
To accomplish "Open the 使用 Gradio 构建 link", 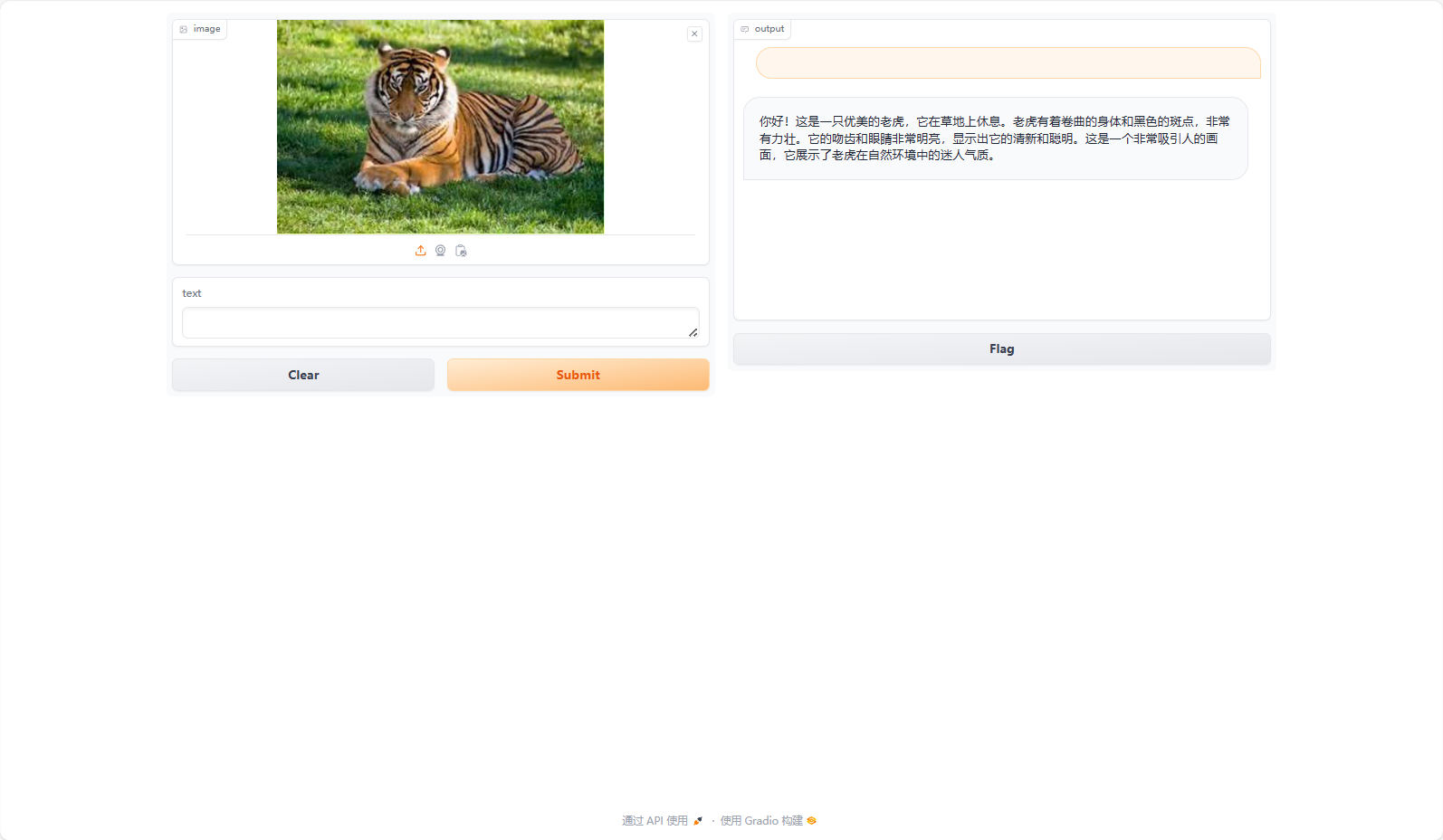I will (761, 821).
